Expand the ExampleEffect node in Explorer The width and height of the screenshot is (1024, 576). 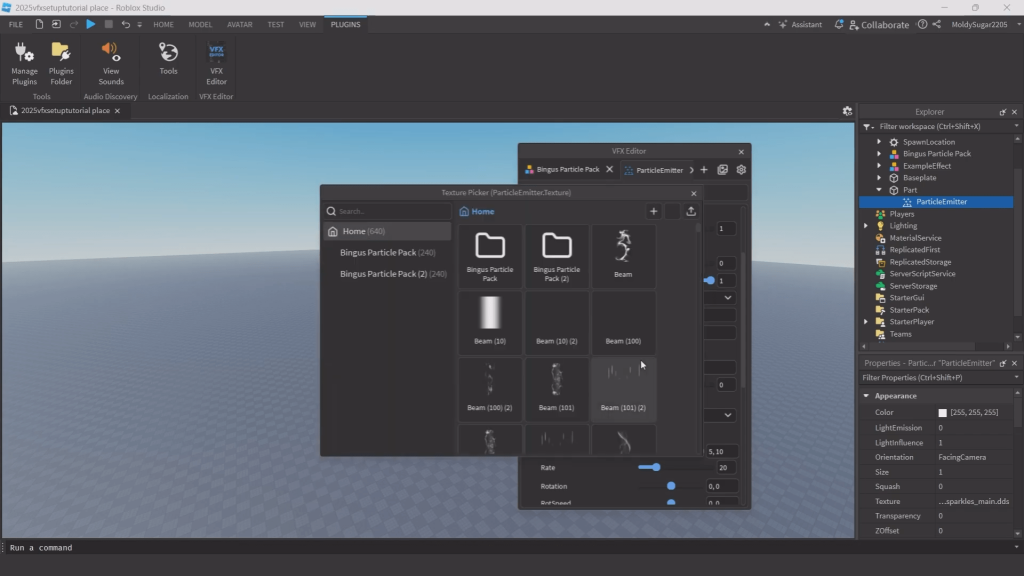point(879,166)
